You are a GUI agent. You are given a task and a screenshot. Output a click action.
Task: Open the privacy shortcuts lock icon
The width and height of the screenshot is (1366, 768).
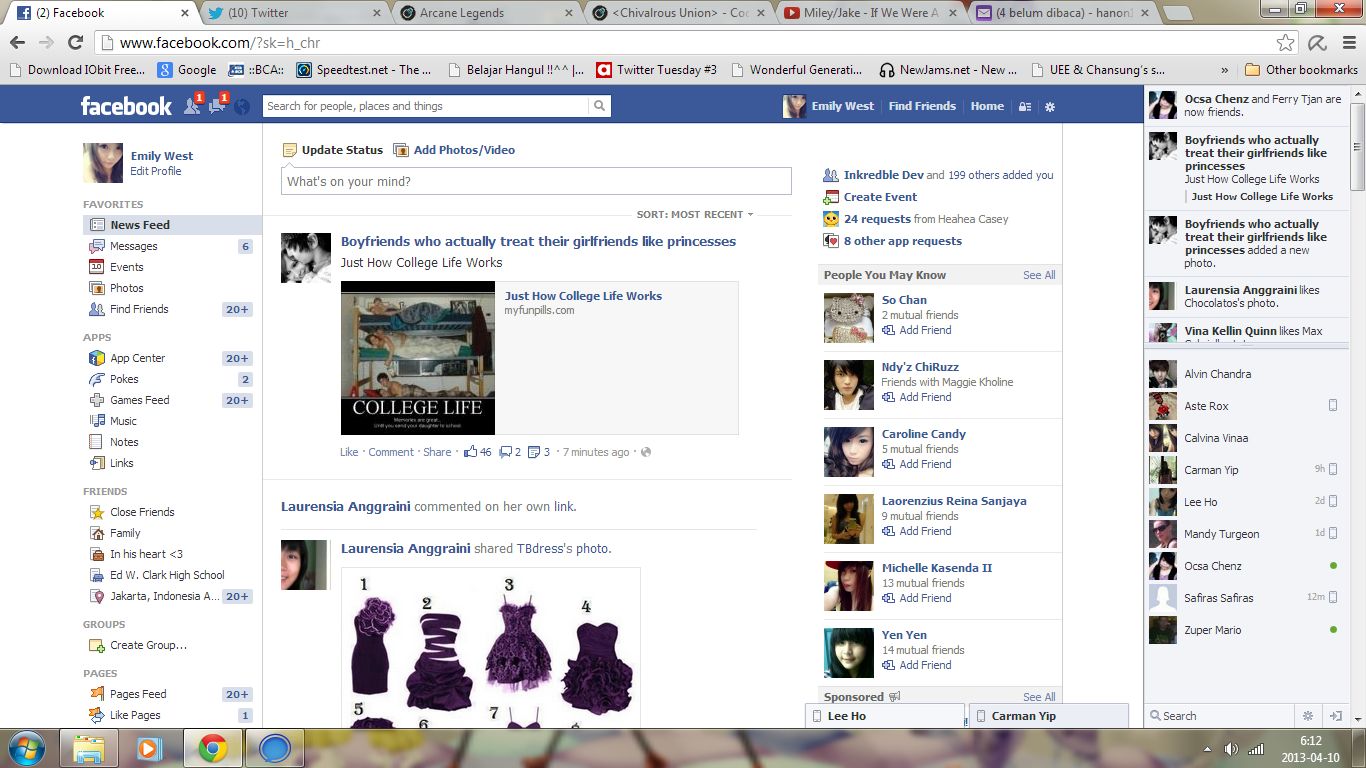click(x=1025, y=107)
